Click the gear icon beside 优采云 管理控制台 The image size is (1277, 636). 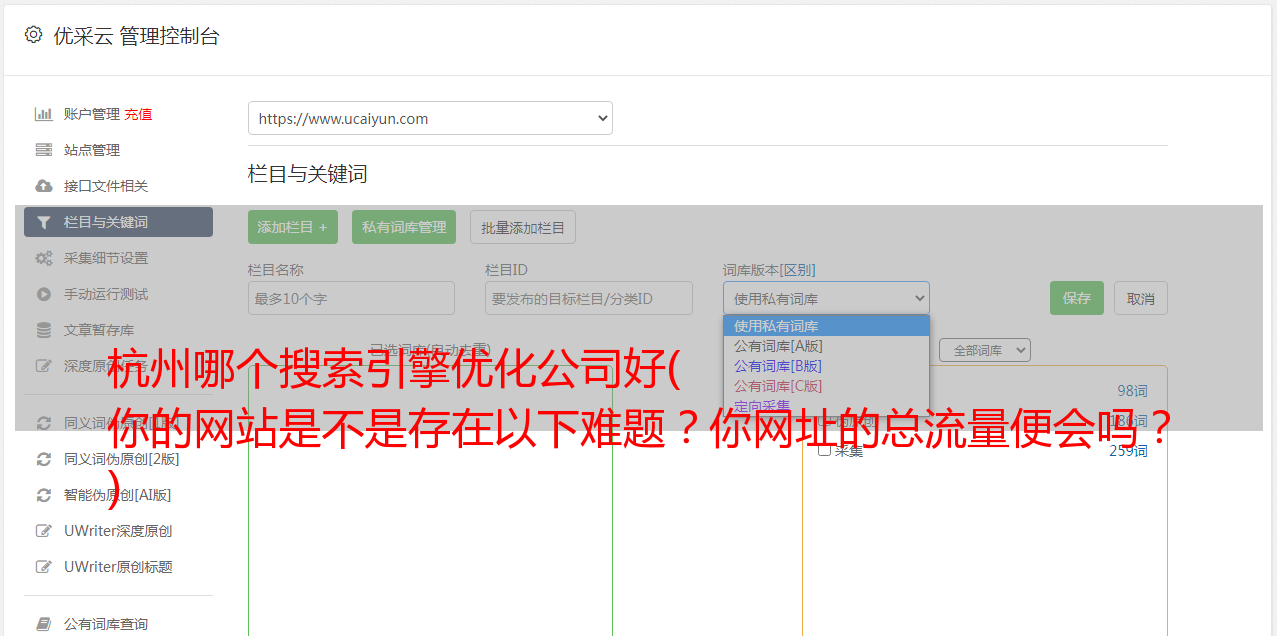tap(34, 35)
